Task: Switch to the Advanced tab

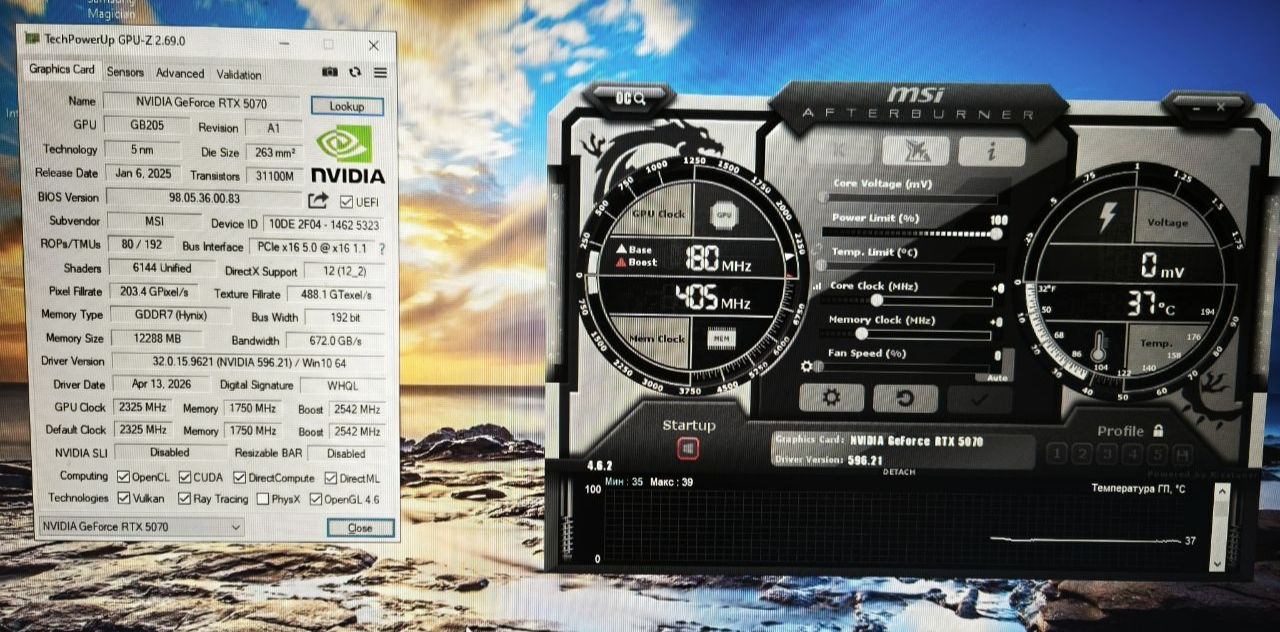Action: 179,73
